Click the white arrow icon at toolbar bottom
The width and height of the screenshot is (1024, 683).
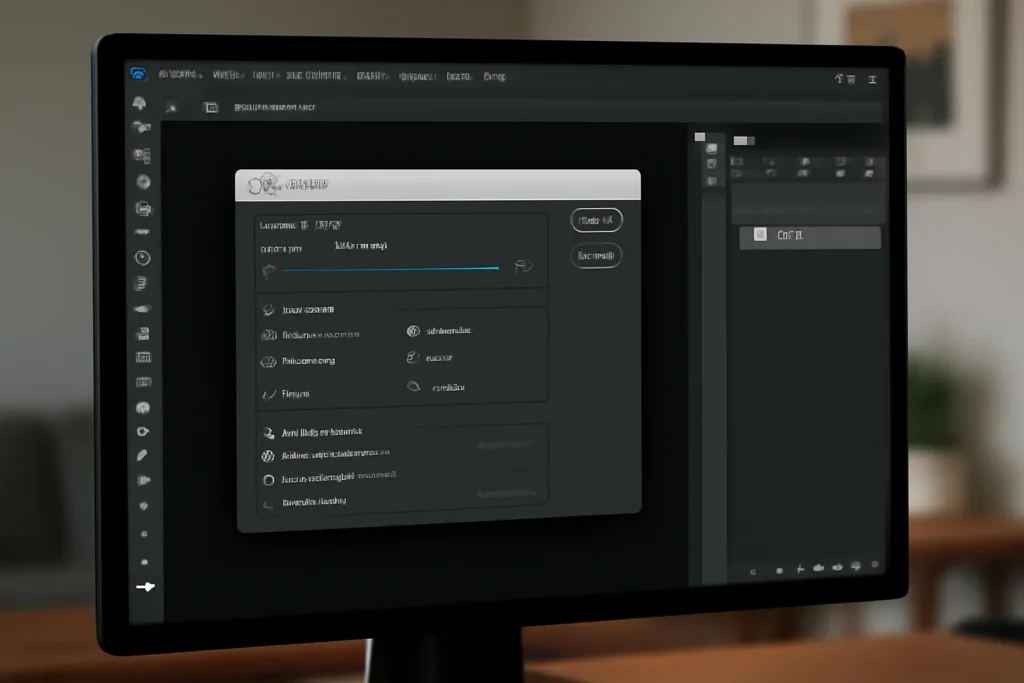(x=145, y=586)
